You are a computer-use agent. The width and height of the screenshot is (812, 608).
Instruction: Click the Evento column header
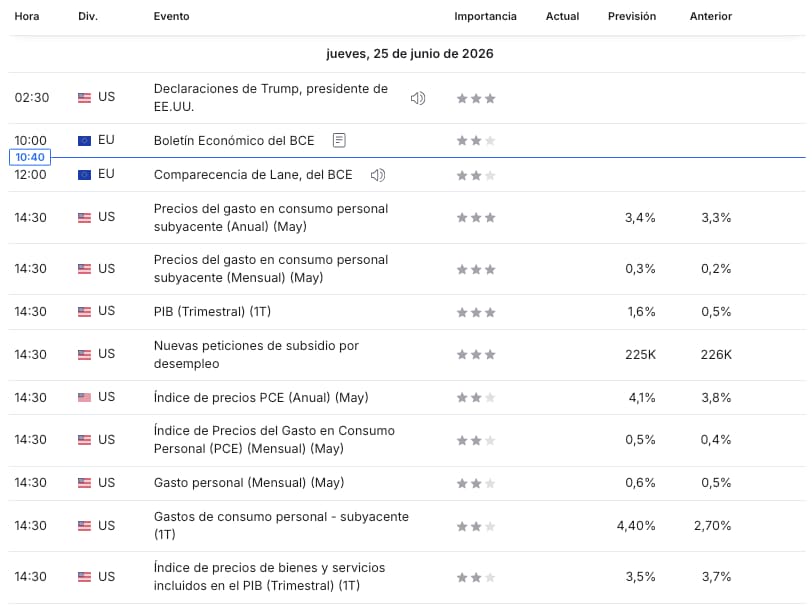pyautogui.click(x=171, y=17)
